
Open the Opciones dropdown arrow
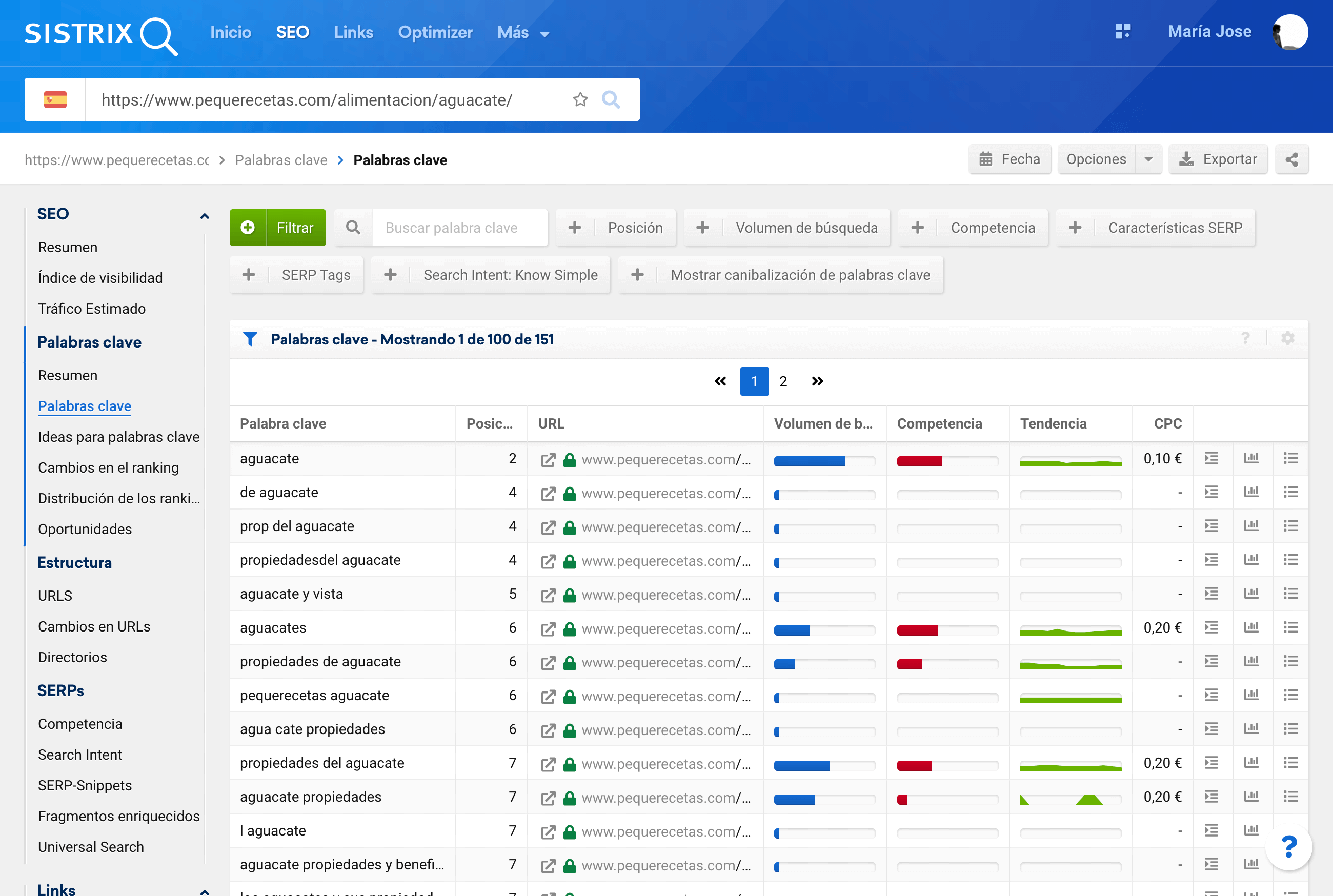click(1148, 159)
